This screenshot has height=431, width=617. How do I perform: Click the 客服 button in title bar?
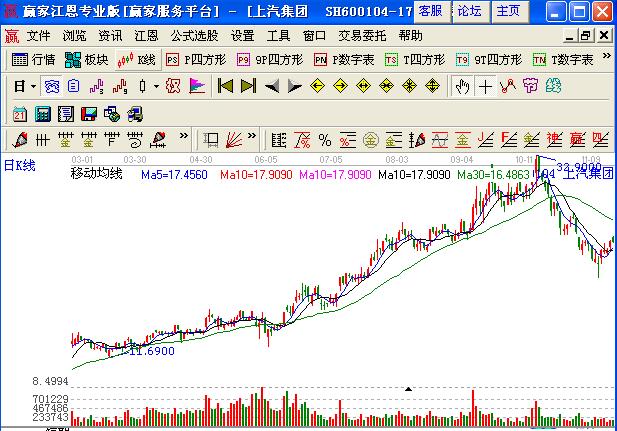[x=430, y=10]
